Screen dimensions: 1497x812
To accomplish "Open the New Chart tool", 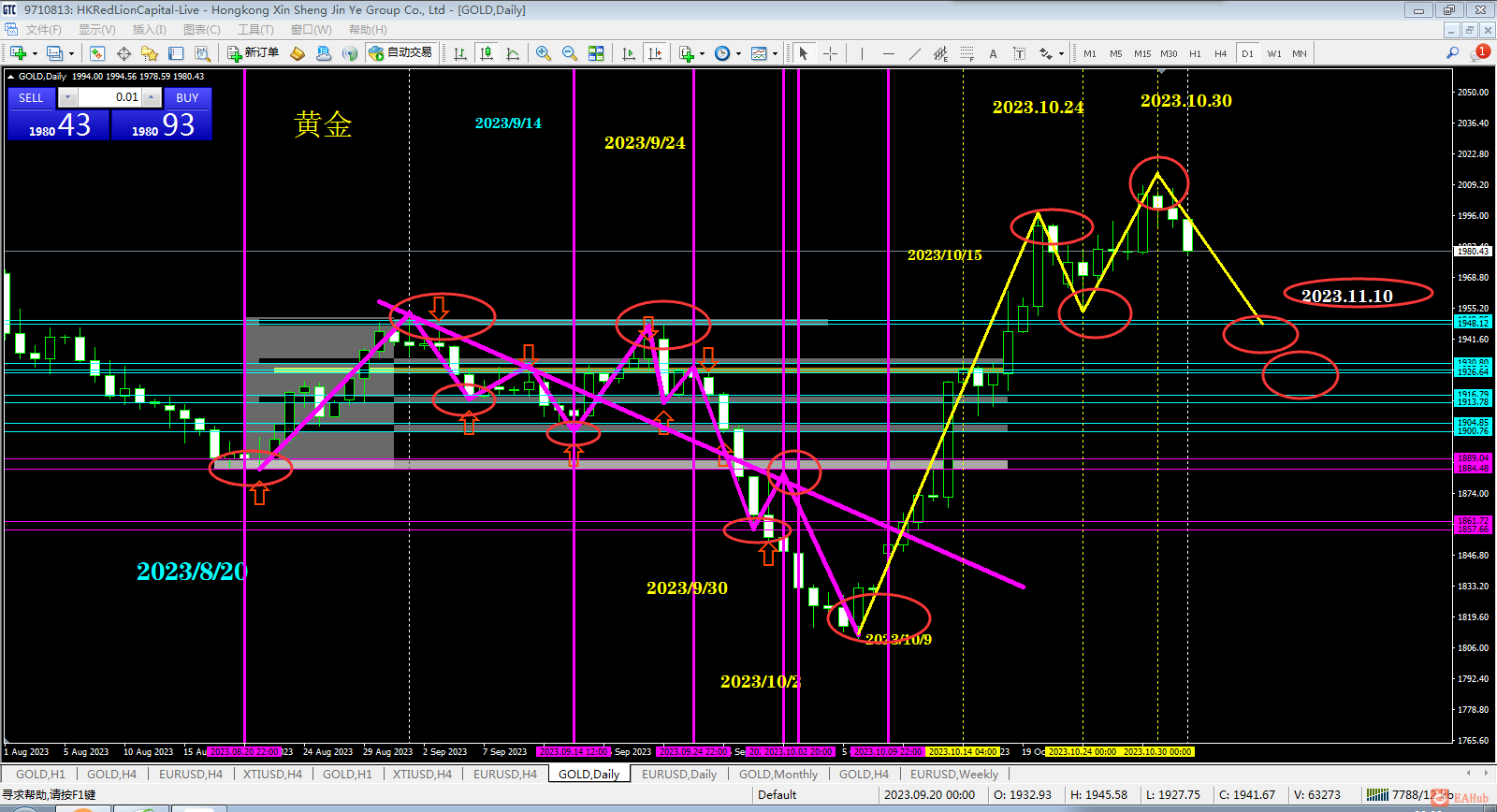I will pyautogui.click(x=18, y=53).
